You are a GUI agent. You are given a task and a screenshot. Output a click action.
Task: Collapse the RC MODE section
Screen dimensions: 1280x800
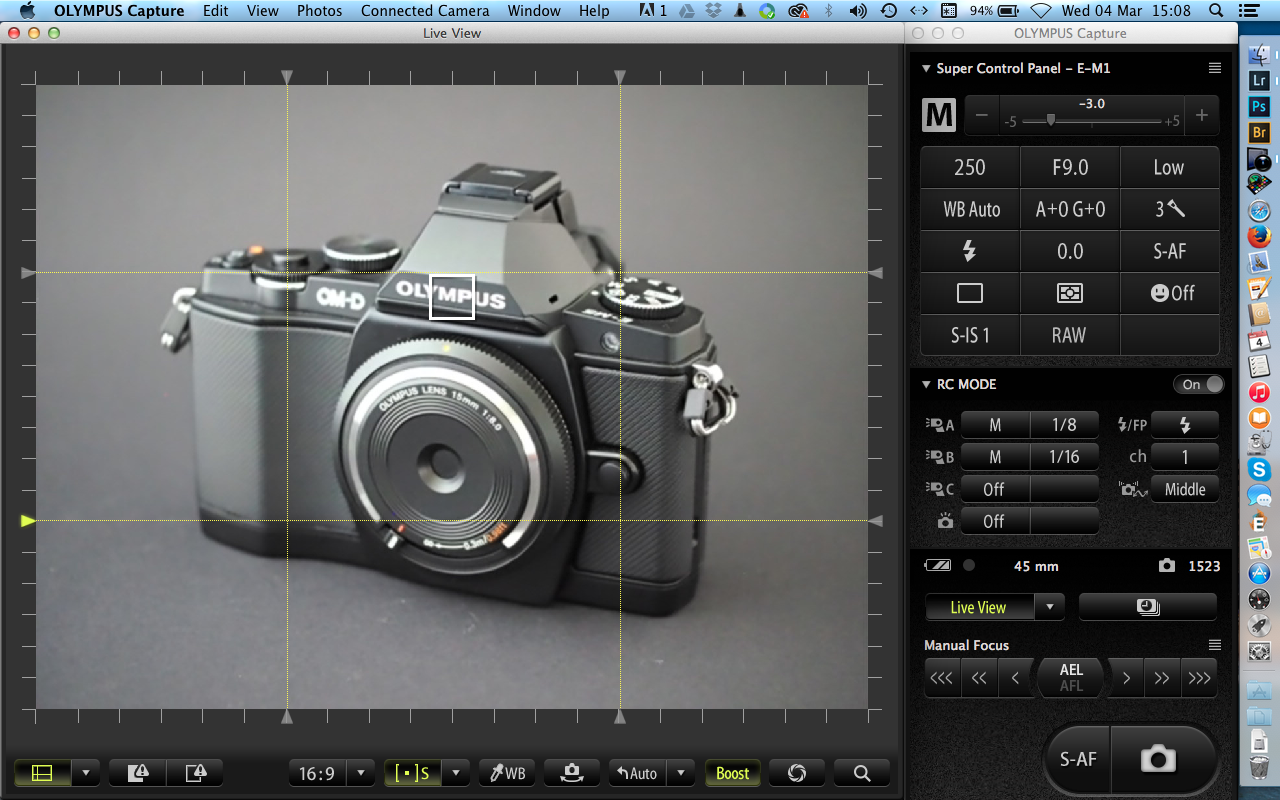[926, 384]
